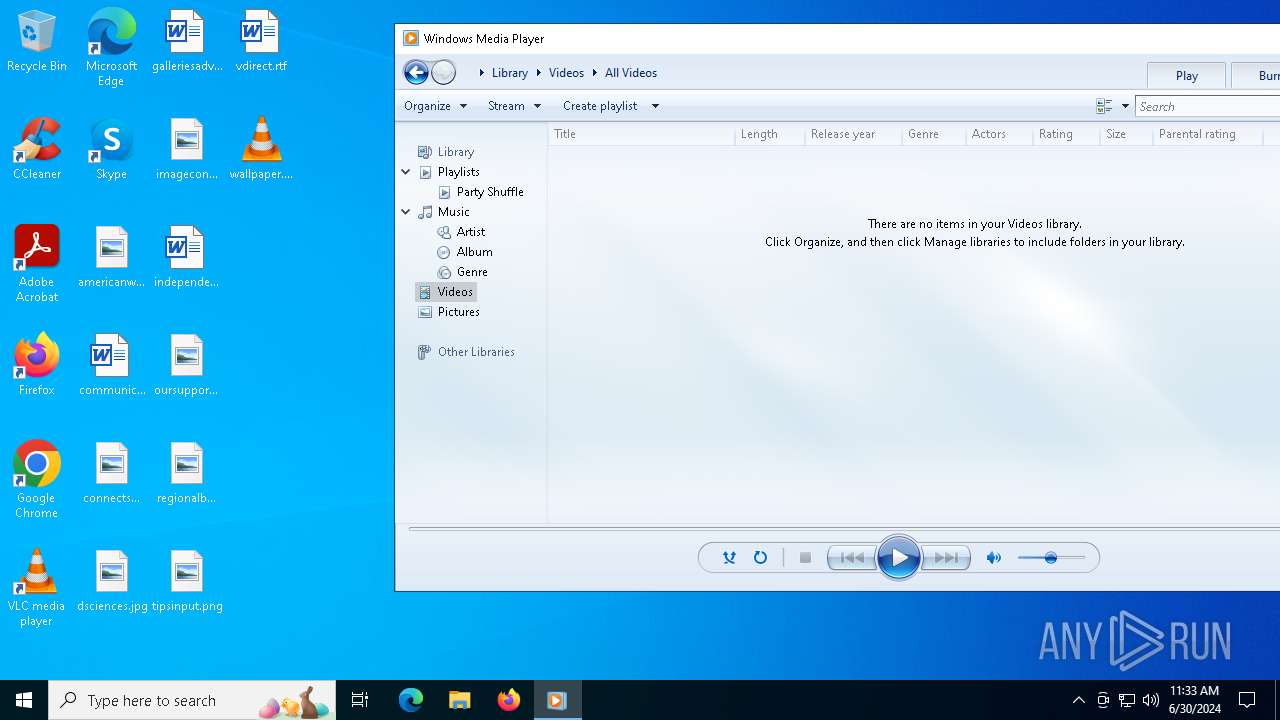Select Videos in the navigation tree
The width and height of the screenshot is (1280, 720).
click(454, 292)
